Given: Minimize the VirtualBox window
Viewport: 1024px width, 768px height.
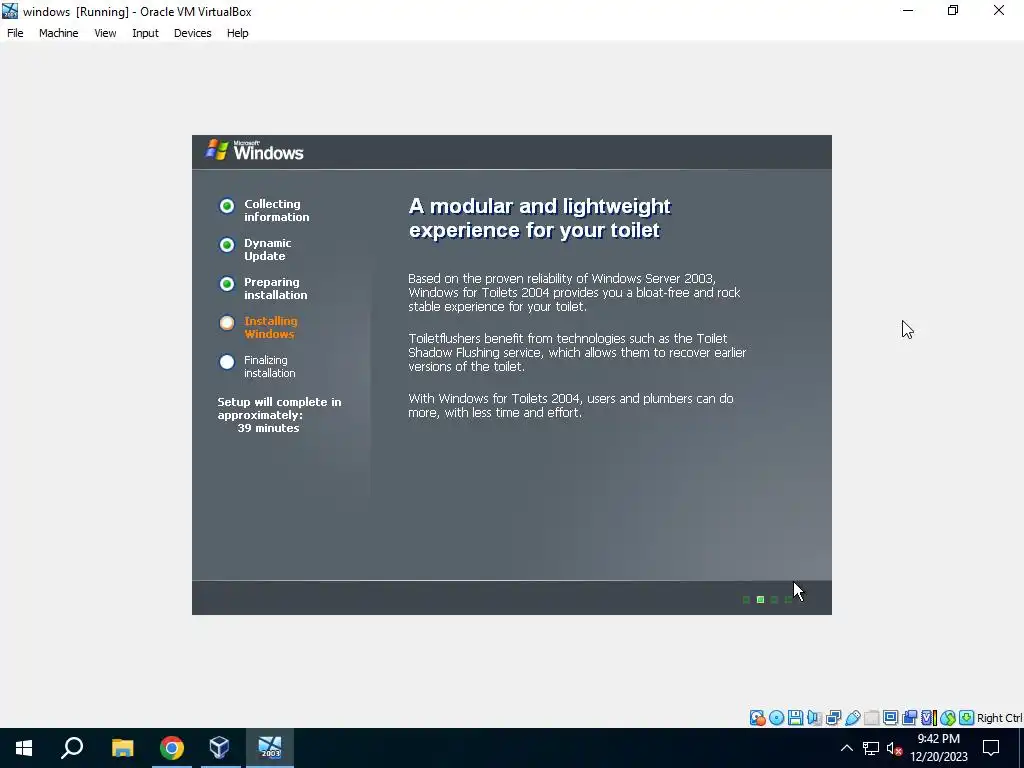Looking at the screenshot, I should pos(908,10).
